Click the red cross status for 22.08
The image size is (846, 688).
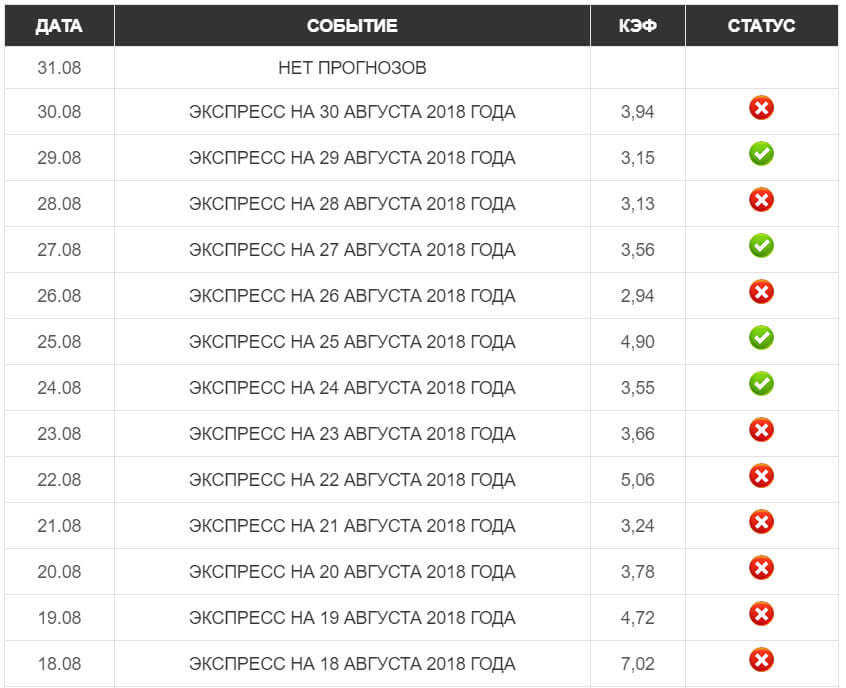(x=761, y=477)
